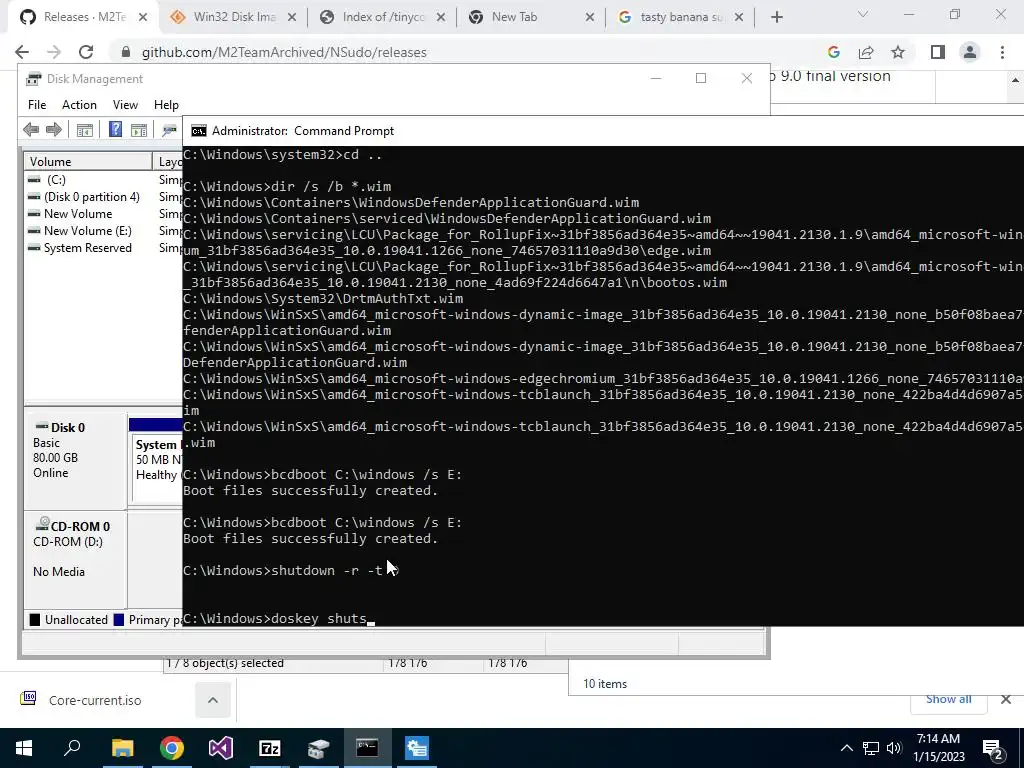Open the Disk Management taskbar icon

click(319, 748)
